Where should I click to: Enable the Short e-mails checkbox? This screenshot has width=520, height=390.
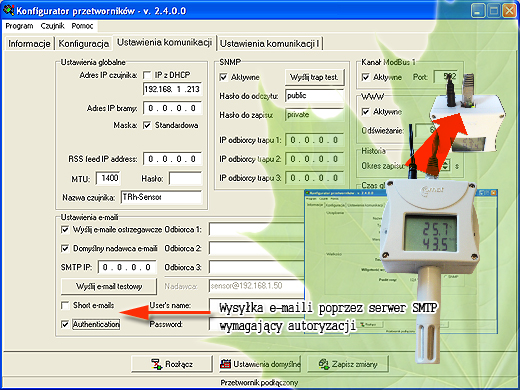65,305
